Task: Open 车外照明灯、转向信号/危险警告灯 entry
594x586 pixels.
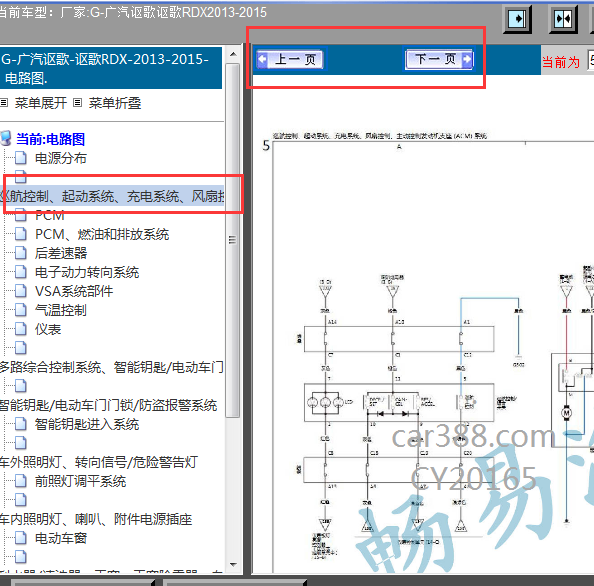Action: click(98, 462)
